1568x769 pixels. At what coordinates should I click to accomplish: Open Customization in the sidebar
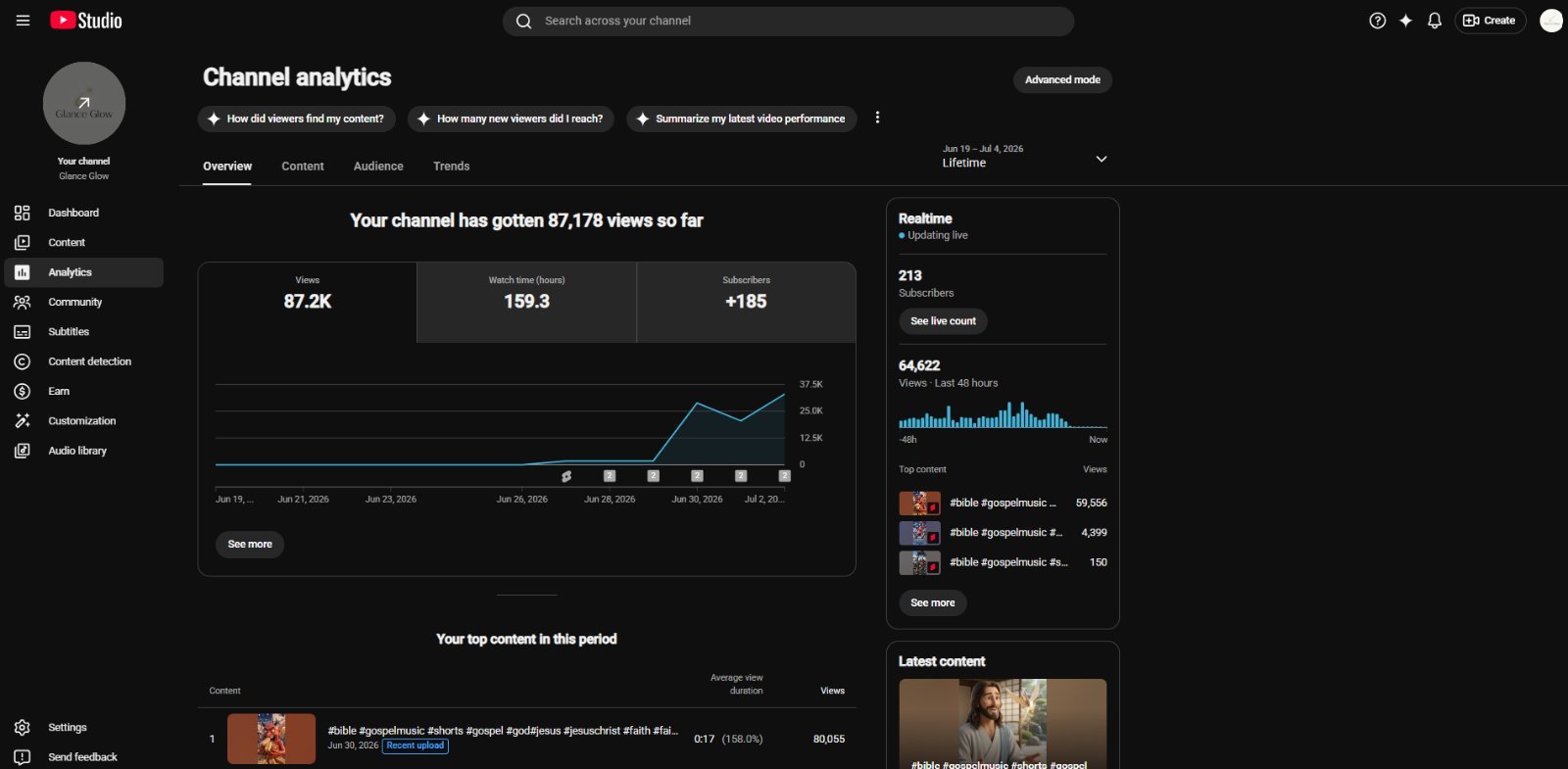pos(84,421)
